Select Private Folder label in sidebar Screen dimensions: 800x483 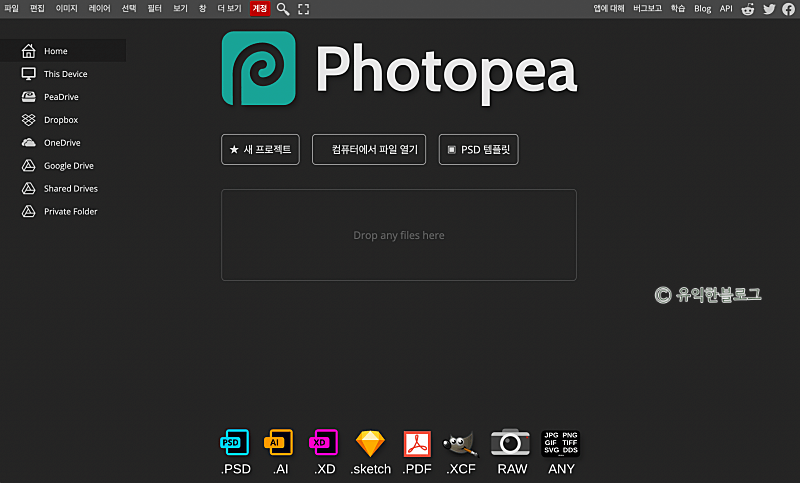[x=70, y=212]
